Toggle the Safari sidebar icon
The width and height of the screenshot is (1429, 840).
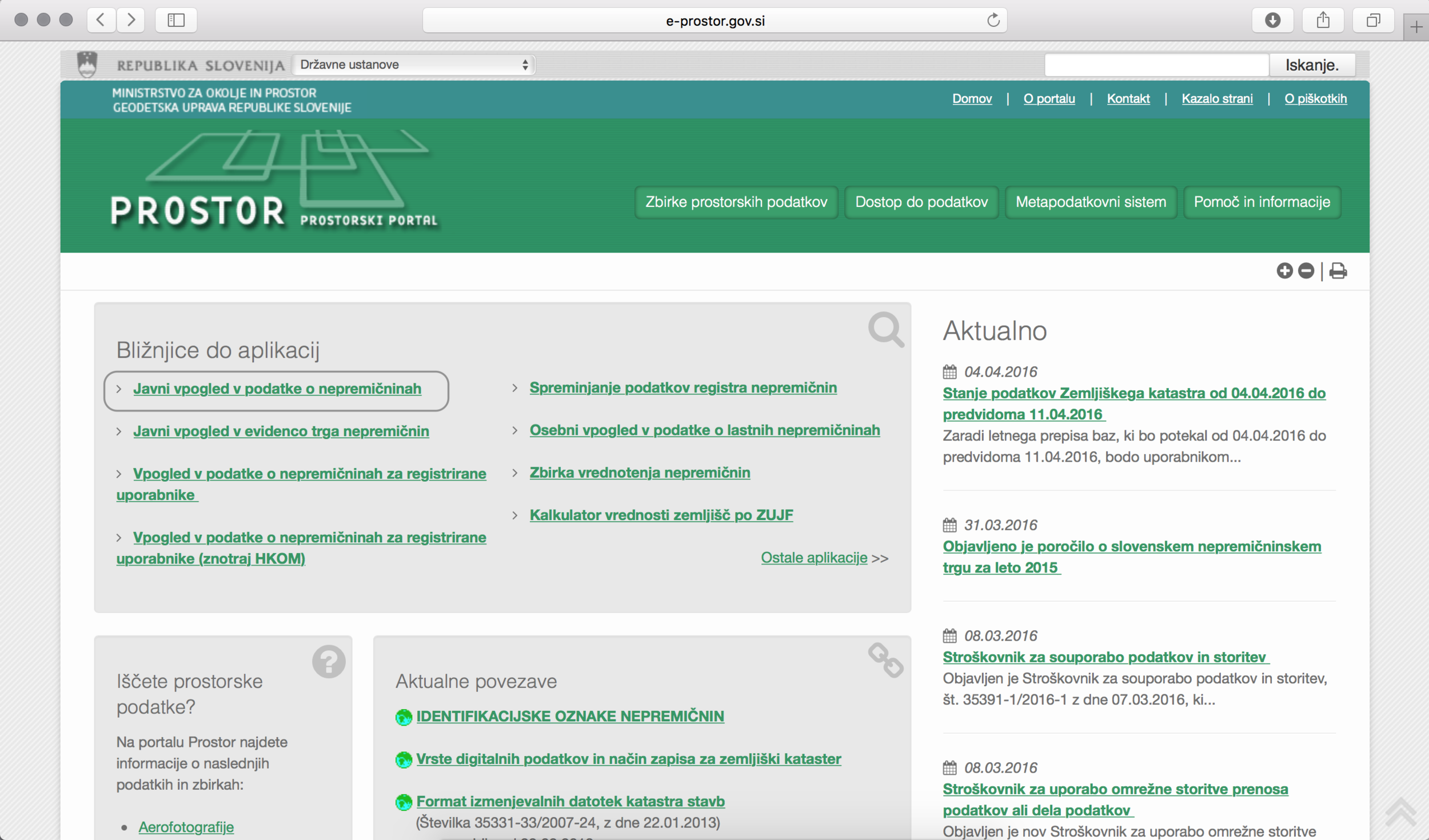click(176, 21)
